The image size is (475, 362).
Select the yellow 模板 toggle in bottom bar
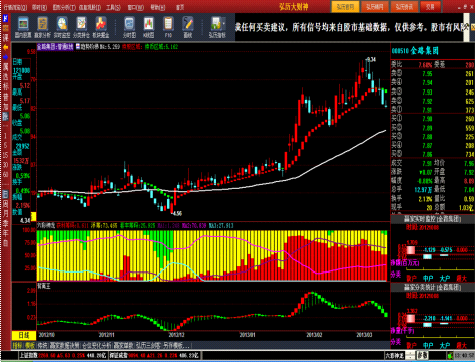[x=30, y=345]
